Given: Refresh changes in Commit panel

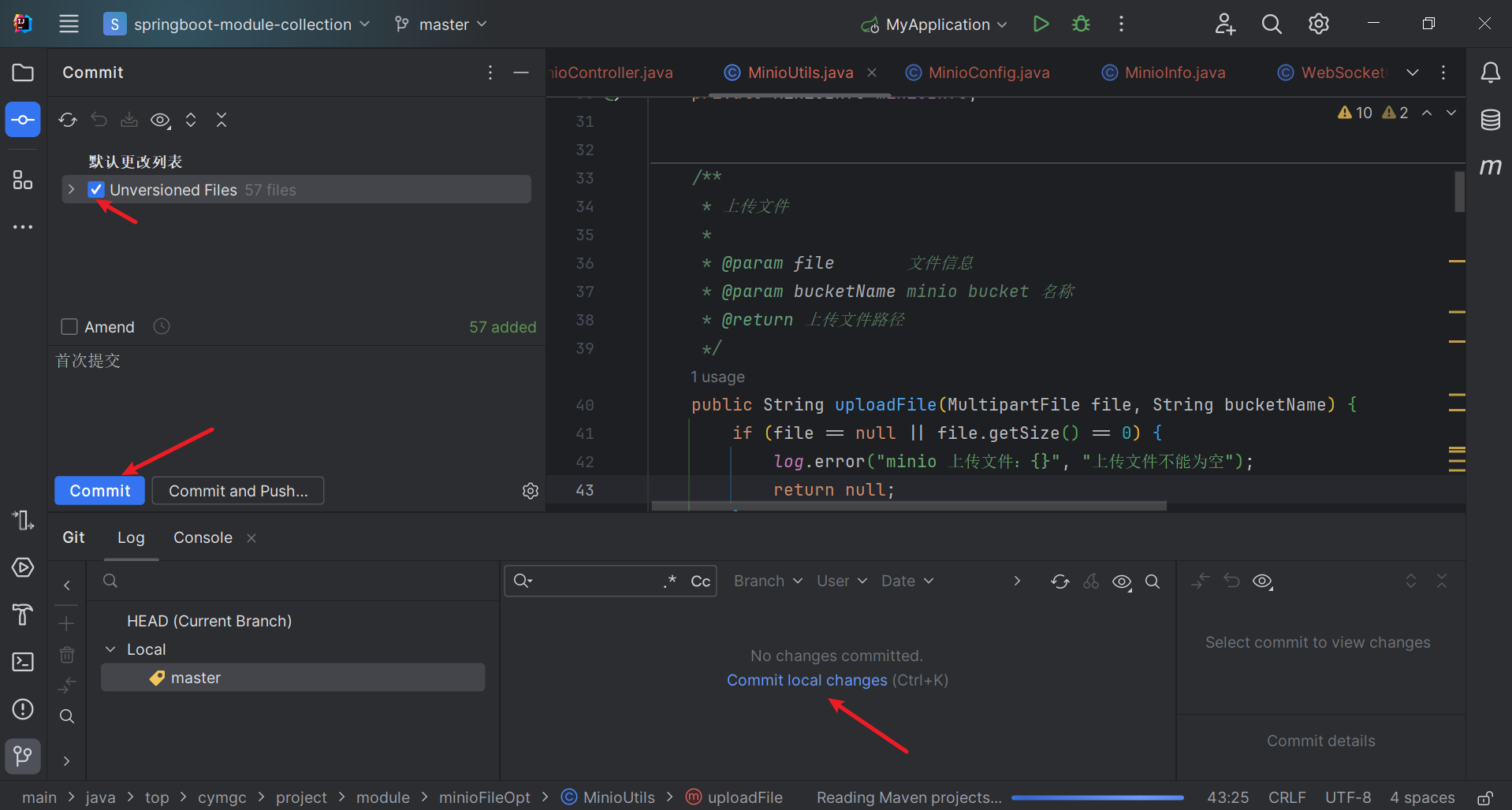Looking at the screenshot, I should 68,120.
